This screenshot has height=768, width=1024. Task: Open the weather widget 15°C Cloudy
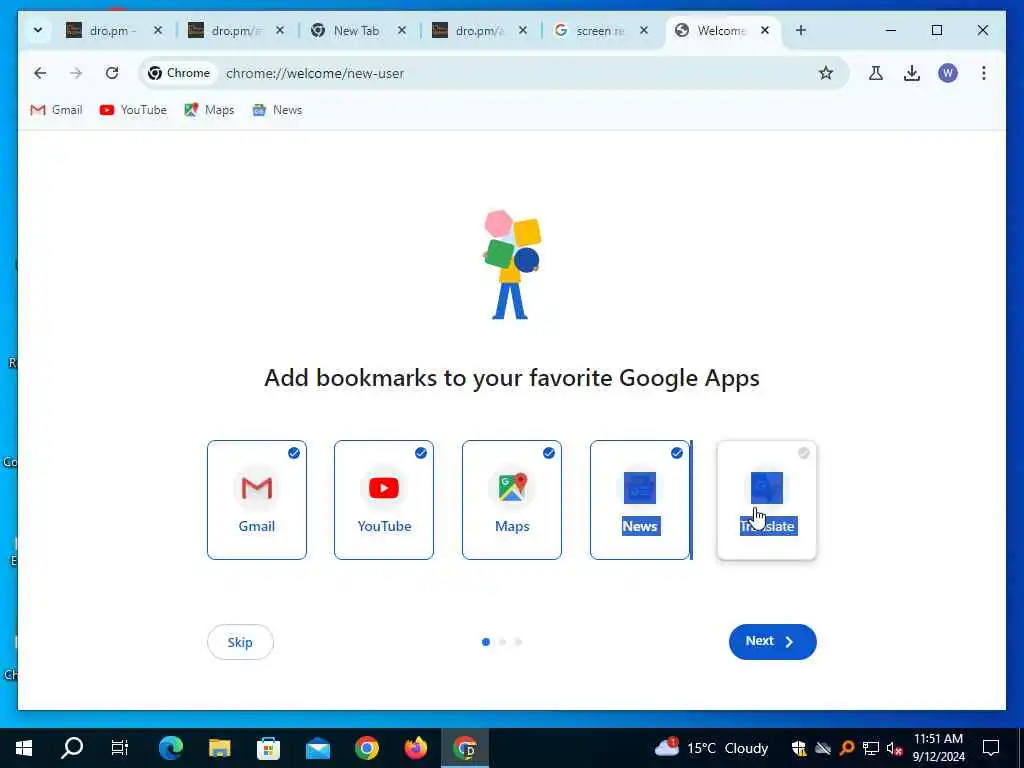coord(712,748)
